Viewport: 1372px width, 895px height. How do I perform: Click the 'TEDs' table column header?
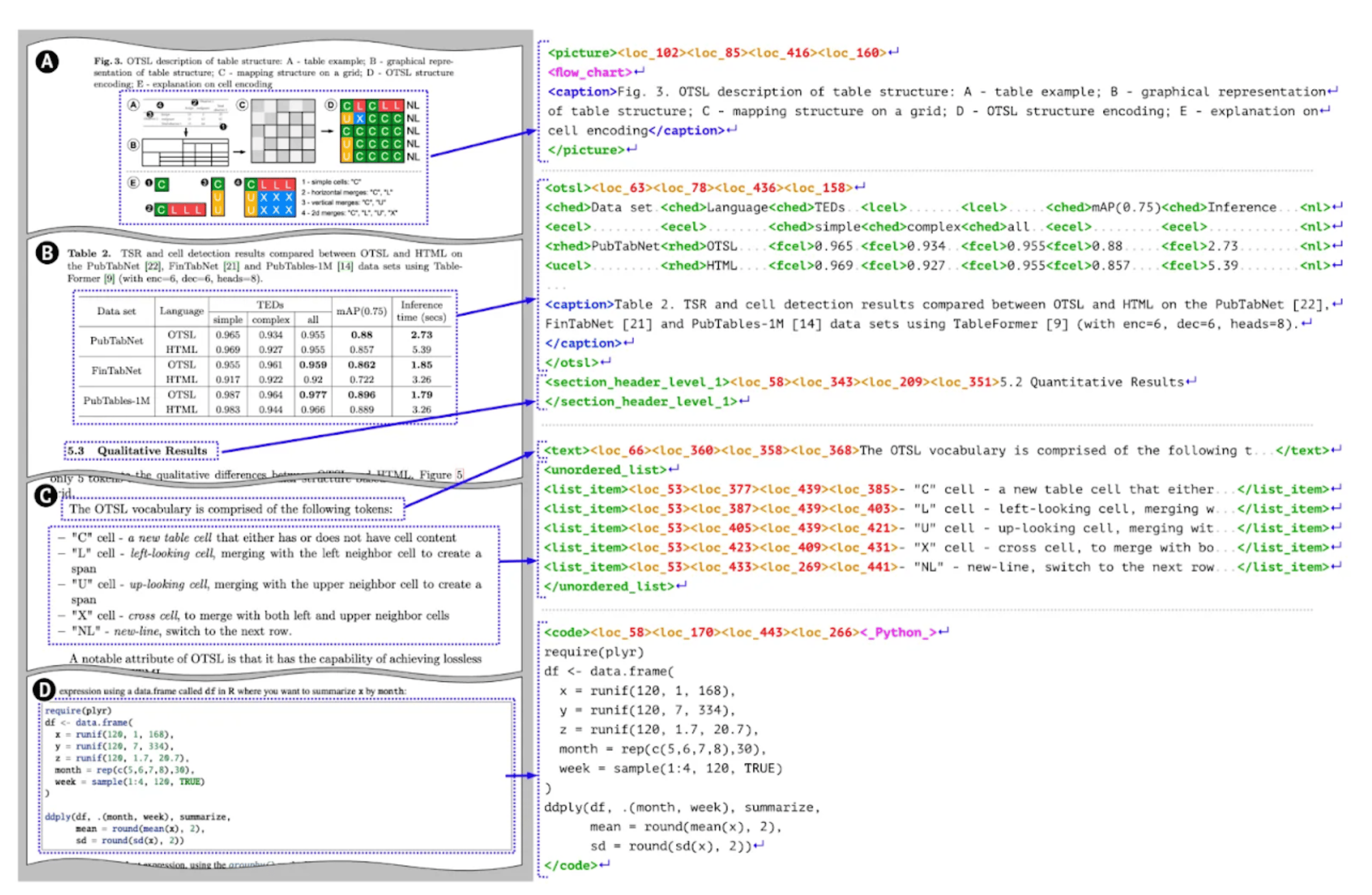270,305
